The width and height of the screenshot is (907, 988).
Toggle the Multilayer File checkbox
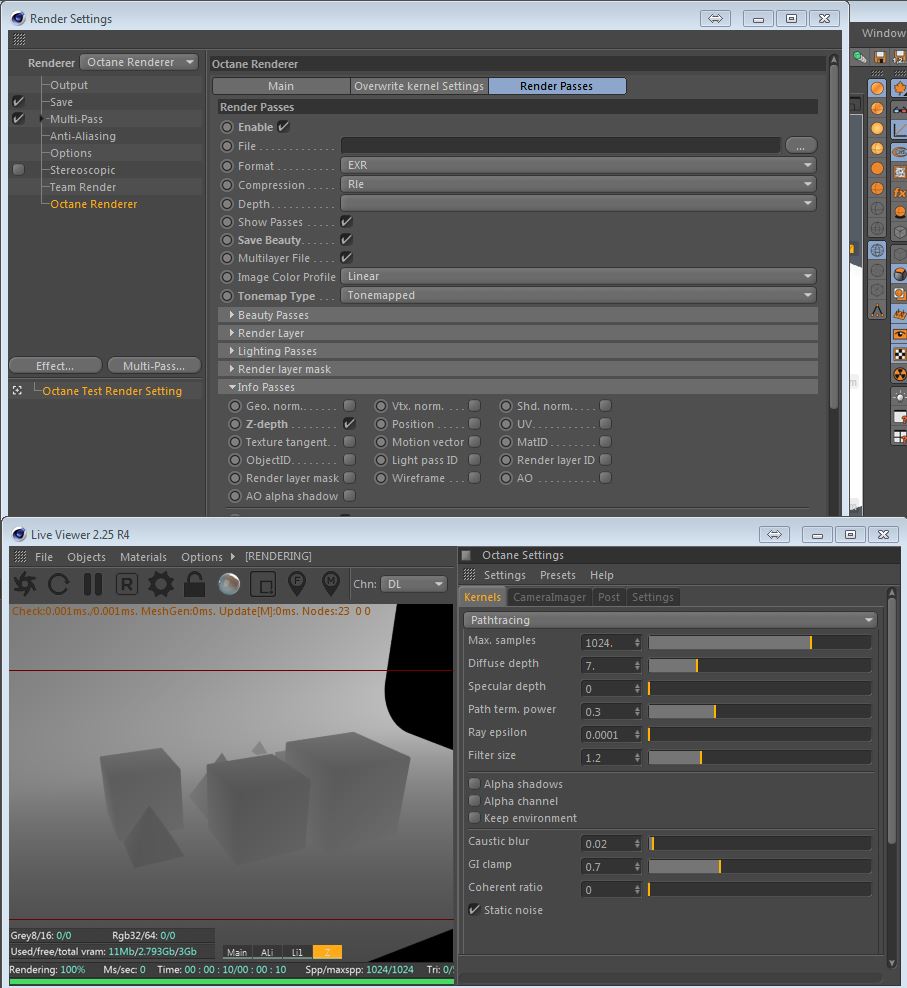point(346,258)
